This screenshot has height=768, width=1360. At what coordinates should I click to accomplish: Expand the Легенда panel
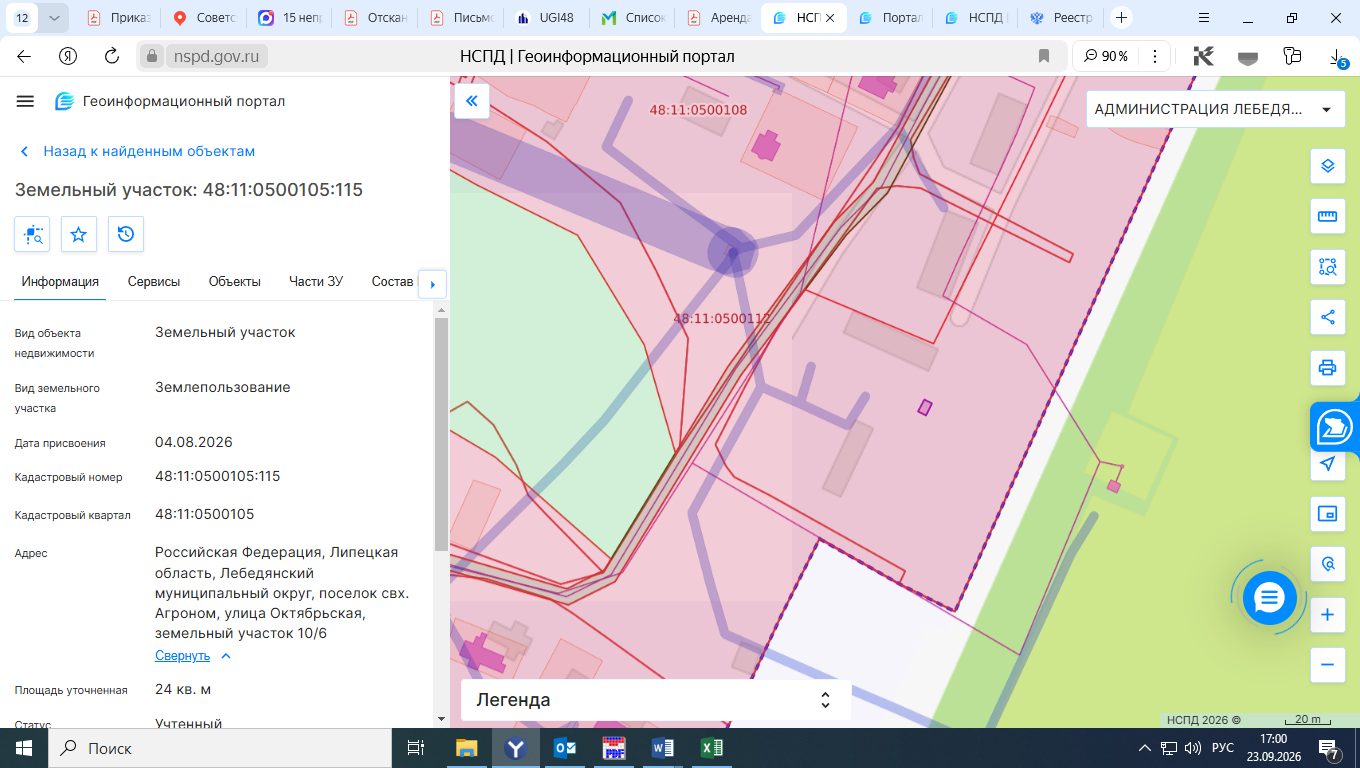pyautogui.click(x=656, y=700)
